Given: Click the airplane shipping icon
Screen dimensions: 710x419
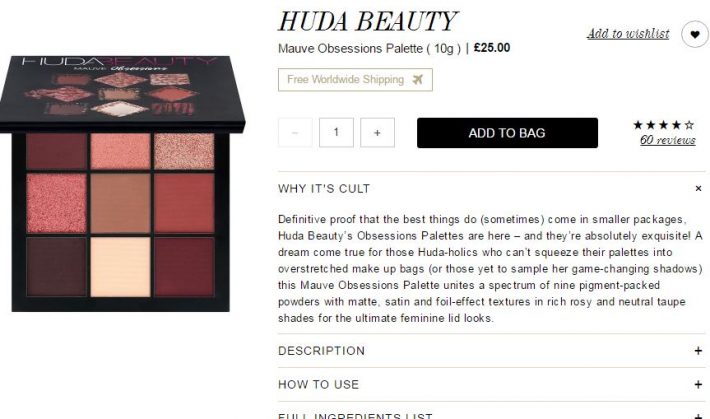Looking at the screenshot, I should tap(417, 80).
